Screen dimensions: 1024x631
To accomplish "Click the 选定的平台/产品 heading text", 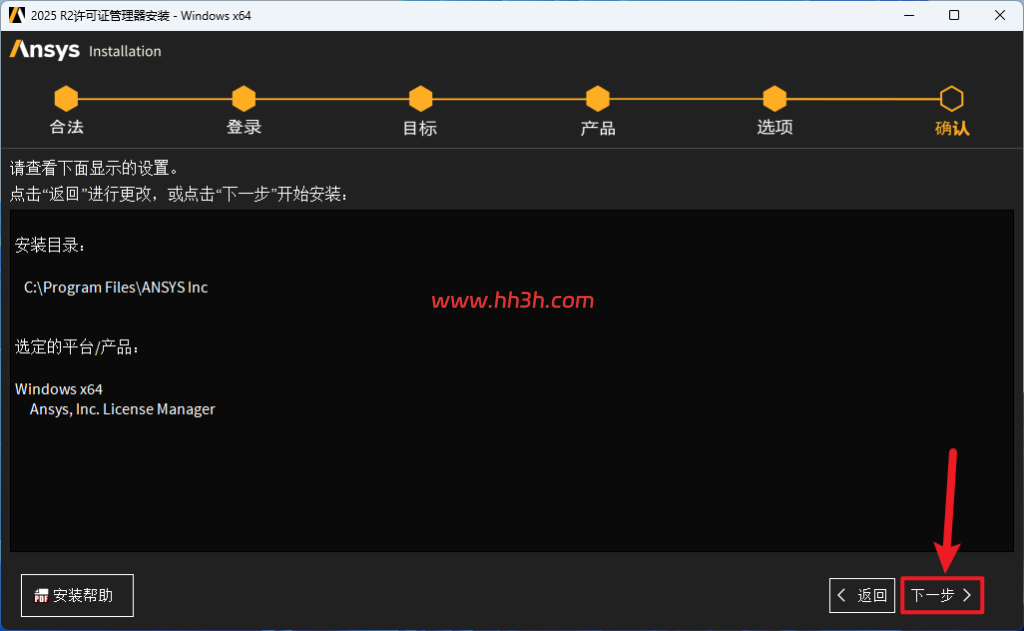I will coord(76,347).
